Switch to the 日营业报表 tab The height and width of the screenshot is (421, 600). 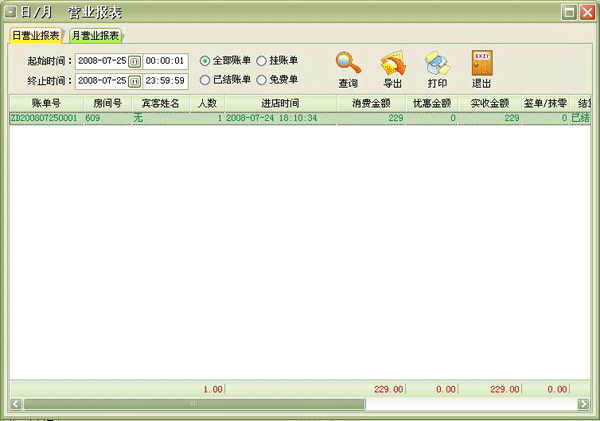click(x=36, y=35)
